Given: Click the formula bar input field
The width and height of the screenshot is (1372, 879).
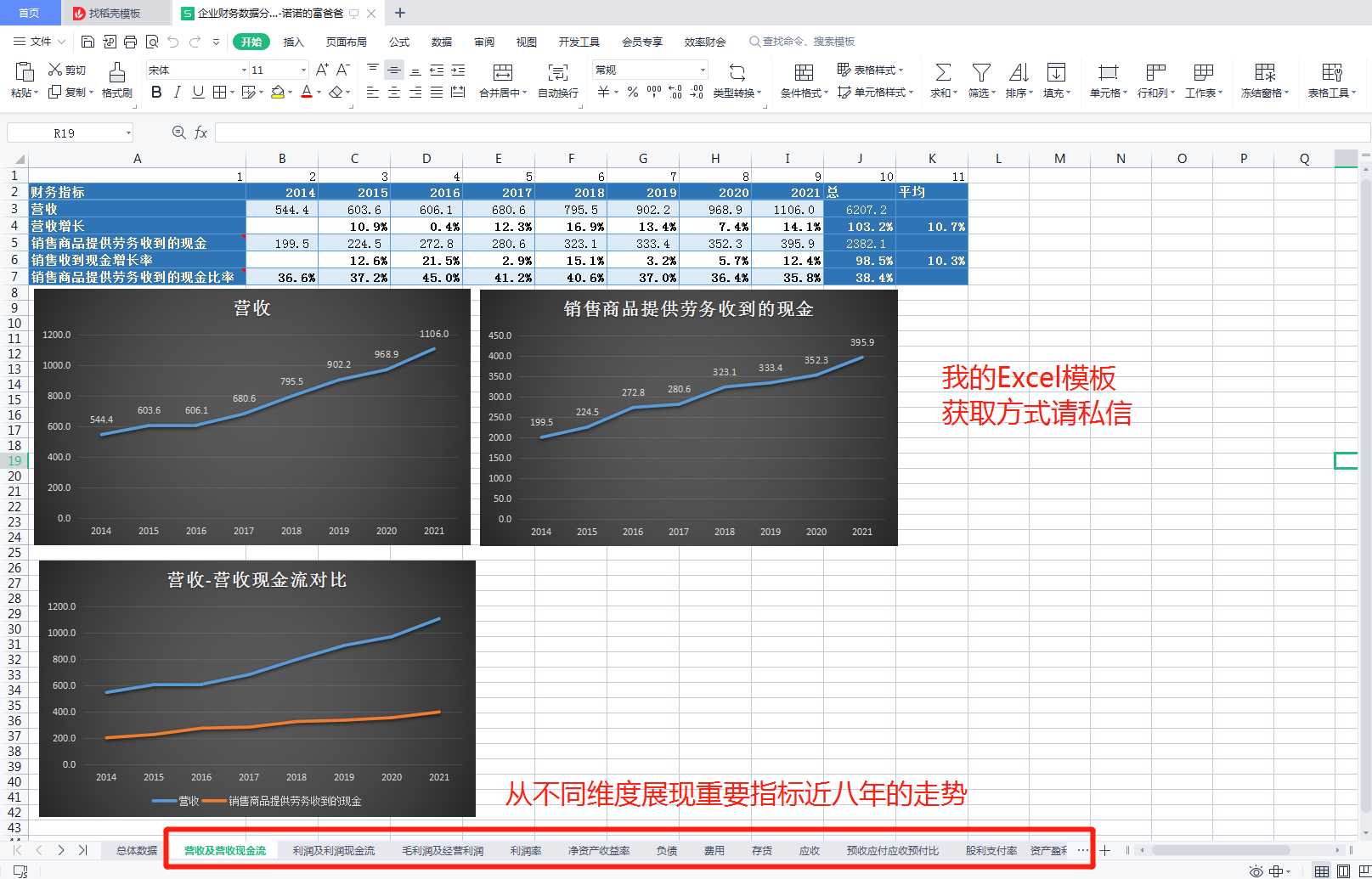Looking at the screenshot, I should click(x=793, y=132).
